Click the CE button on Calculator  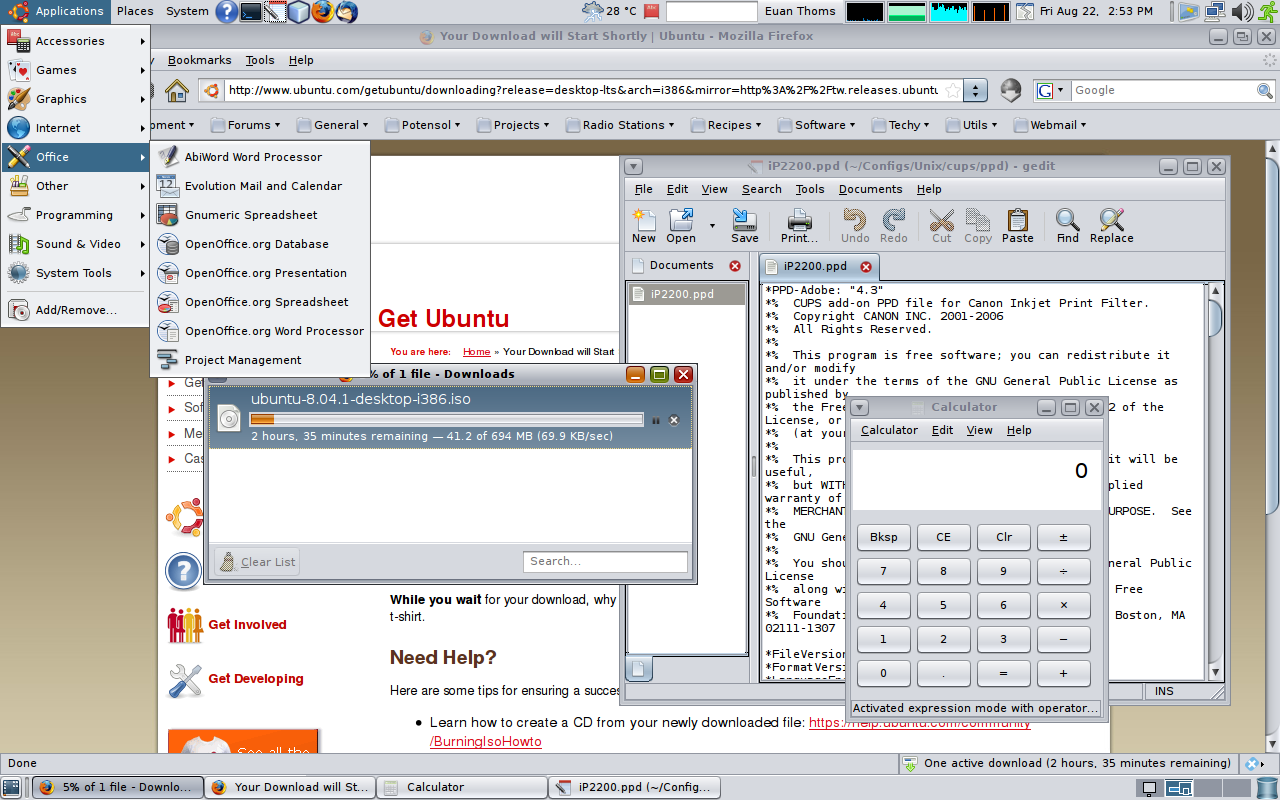coord(943,537)
